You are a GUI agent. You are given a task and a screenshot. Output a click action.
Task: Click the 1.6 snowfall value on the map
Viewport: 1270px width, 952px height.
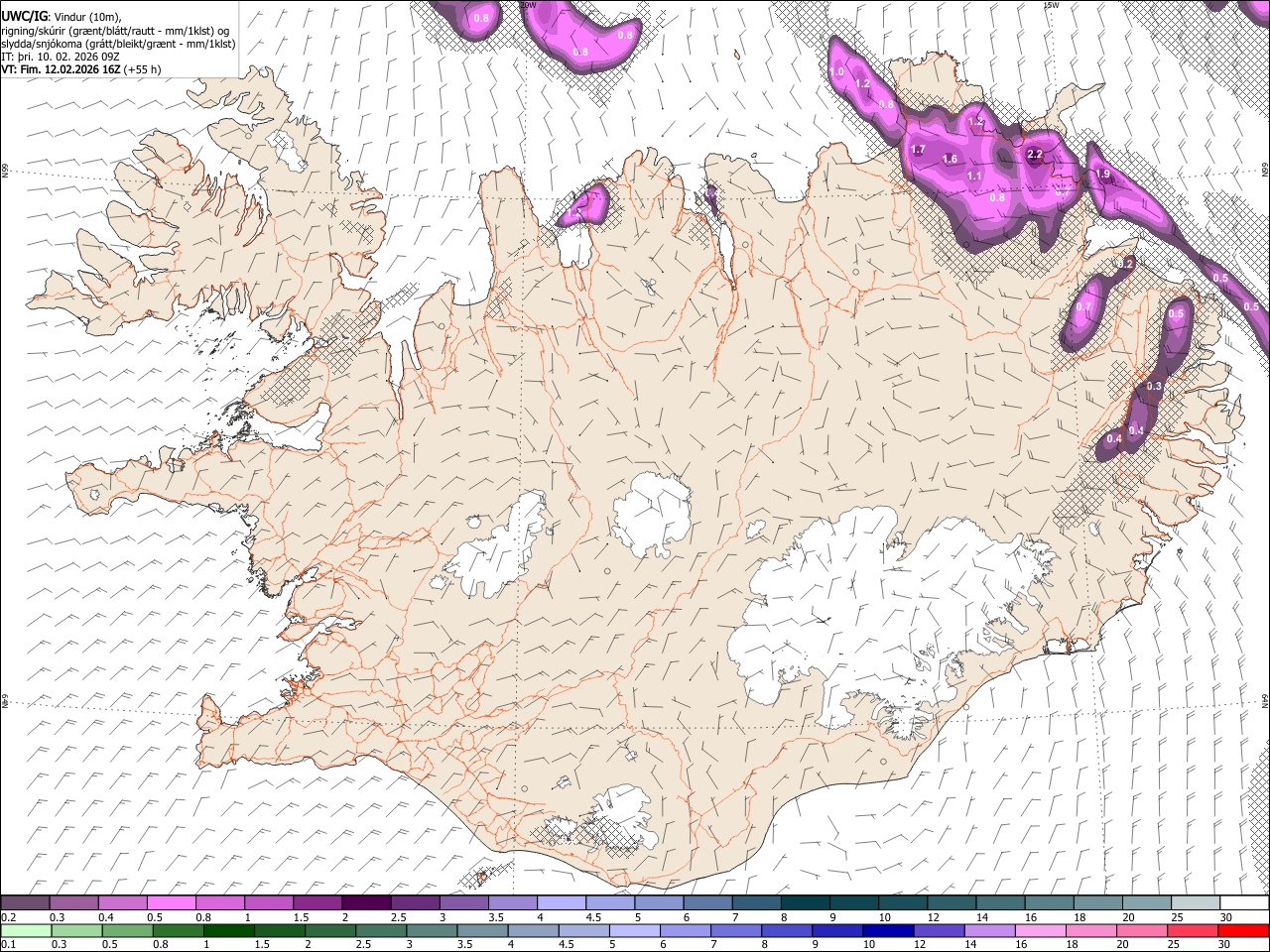[950, 160]
